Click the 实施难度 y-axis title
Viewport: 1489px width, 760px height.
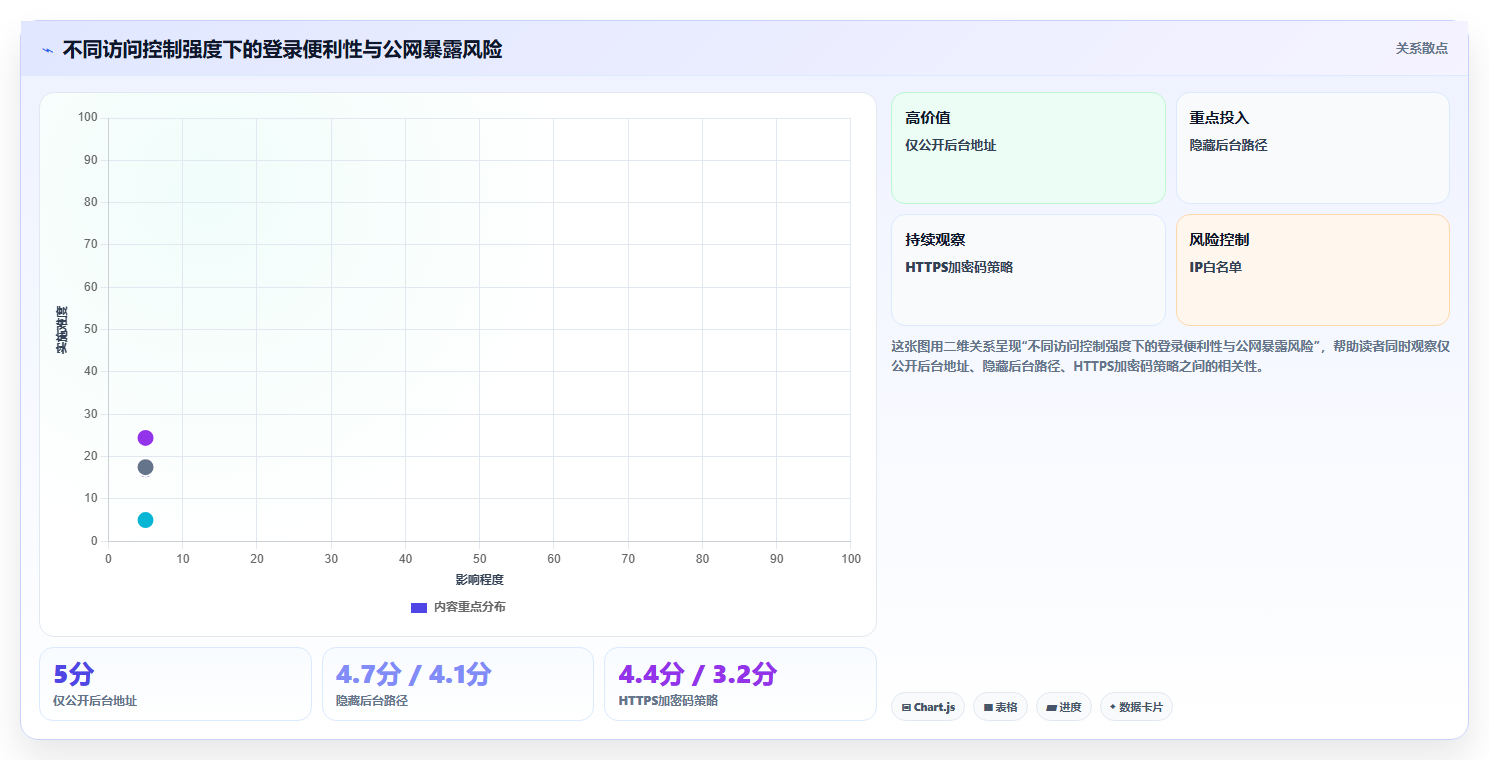[62, 330]
